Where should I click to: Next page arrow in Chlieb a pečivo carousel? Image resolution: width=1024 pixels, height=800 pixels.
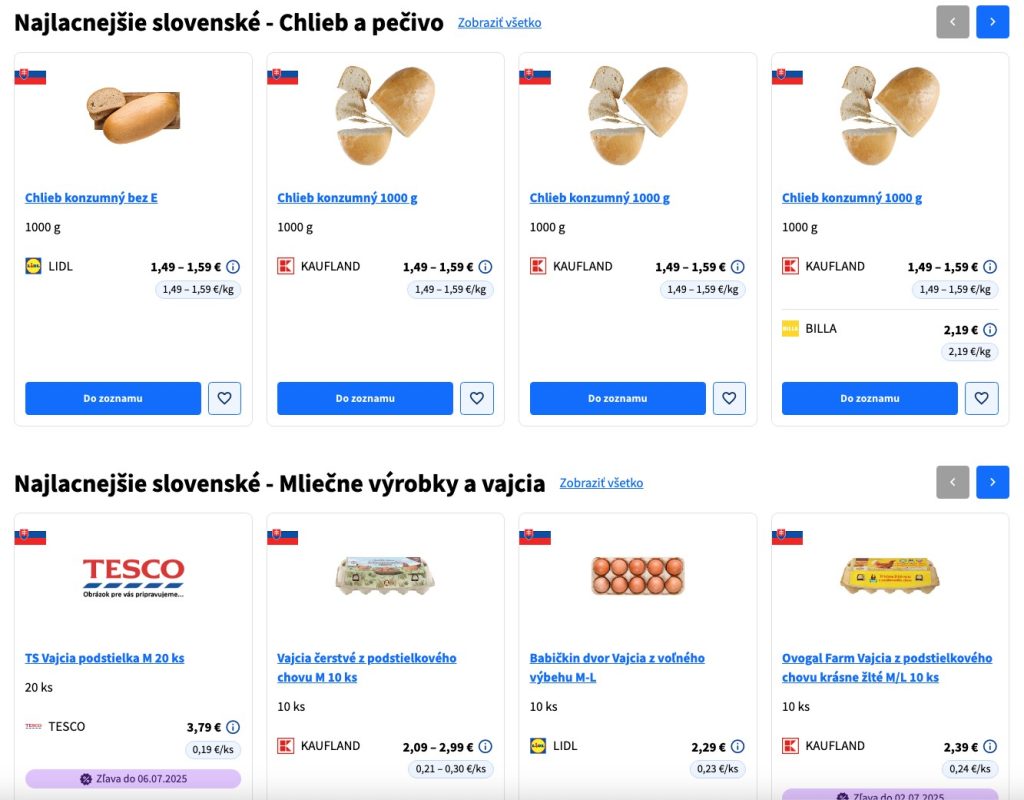point(992,21)
